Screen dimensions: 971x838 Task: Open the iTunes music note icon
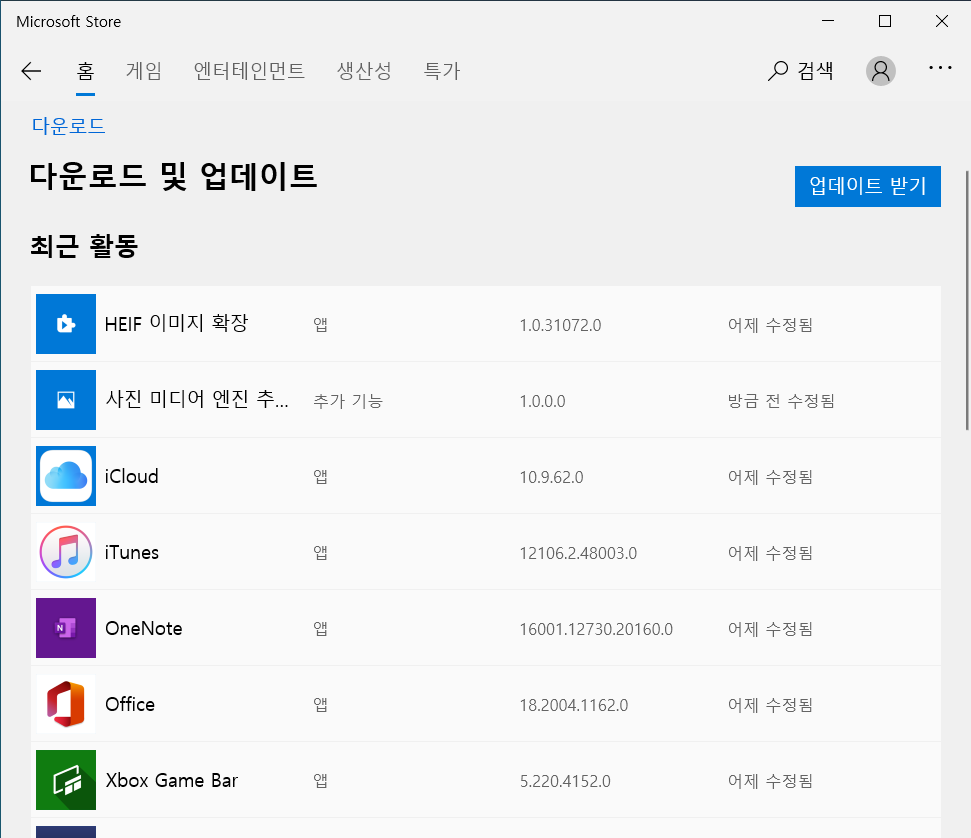click(66, 552)
